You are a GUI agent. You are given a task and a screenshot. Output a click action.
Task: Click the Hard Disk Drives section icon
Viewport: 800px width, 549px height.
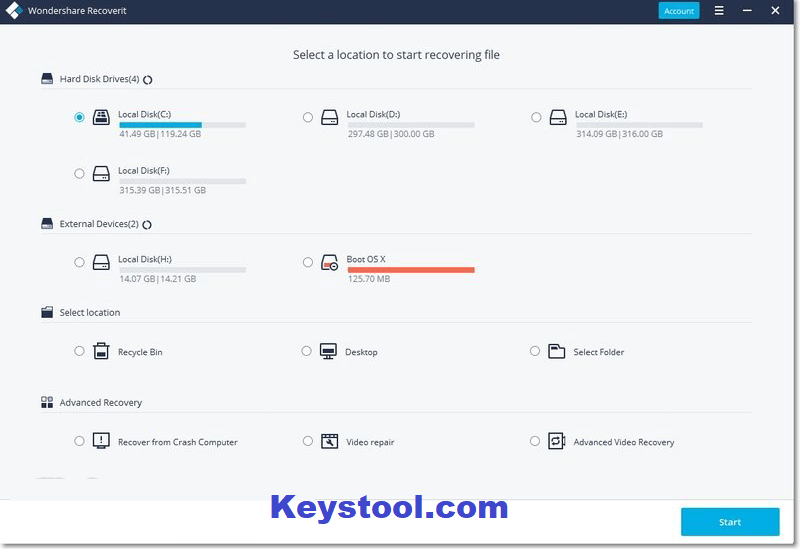tap(47, 79)
